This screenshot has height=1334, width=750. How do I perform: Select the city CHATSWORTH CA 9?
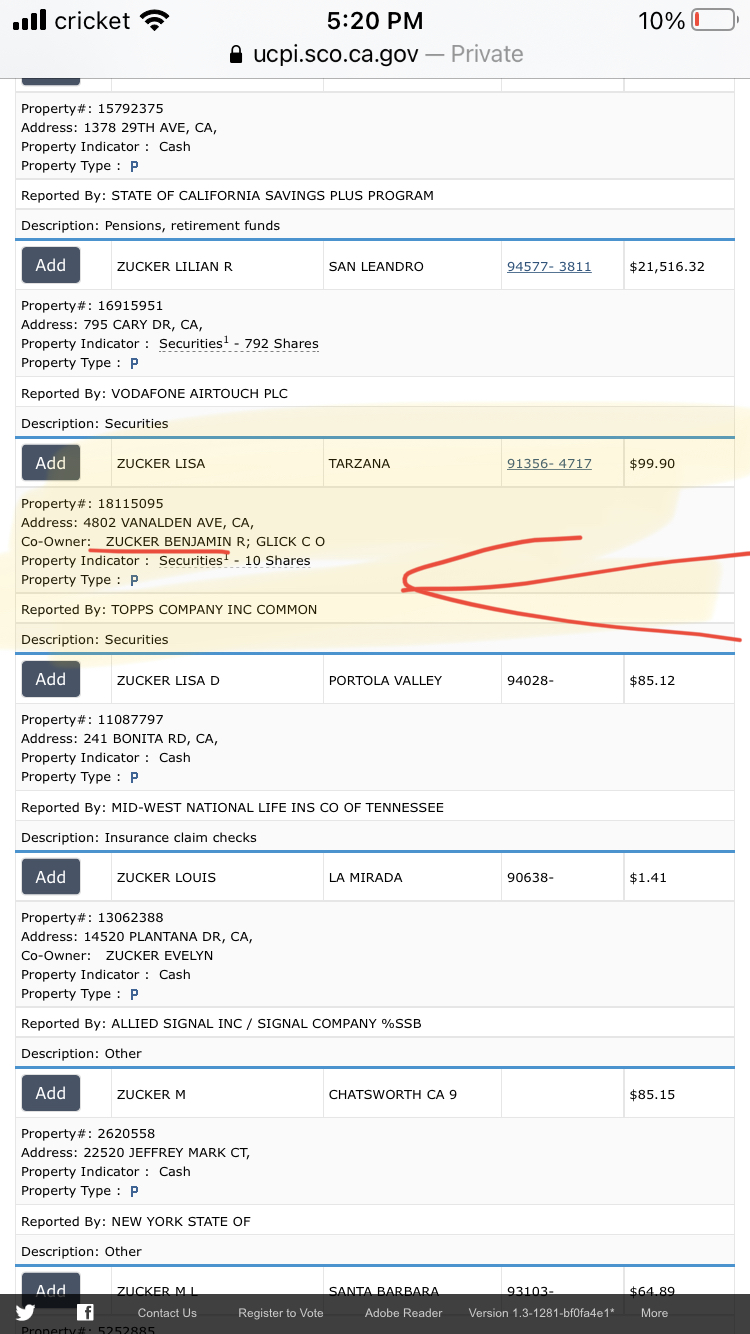(x=393, y=1095)
